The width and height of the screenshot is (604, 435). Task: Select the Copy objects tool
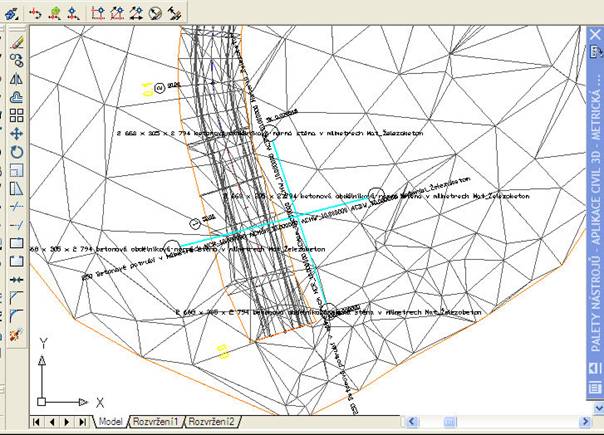(16, 60)
